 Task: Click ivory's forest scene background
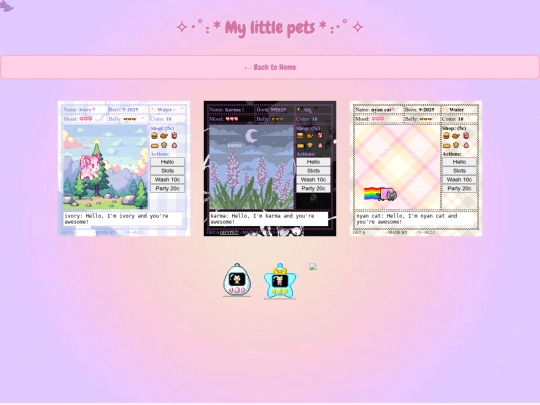click(x=105, y=167)
